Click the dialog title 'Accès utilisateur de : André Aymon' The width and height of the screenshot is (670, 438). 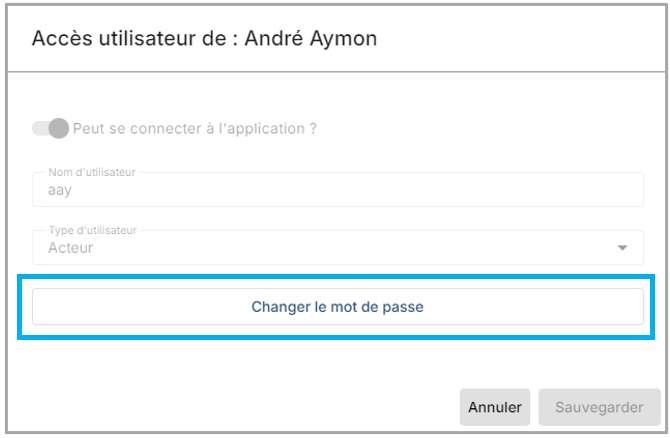point(204,39)
